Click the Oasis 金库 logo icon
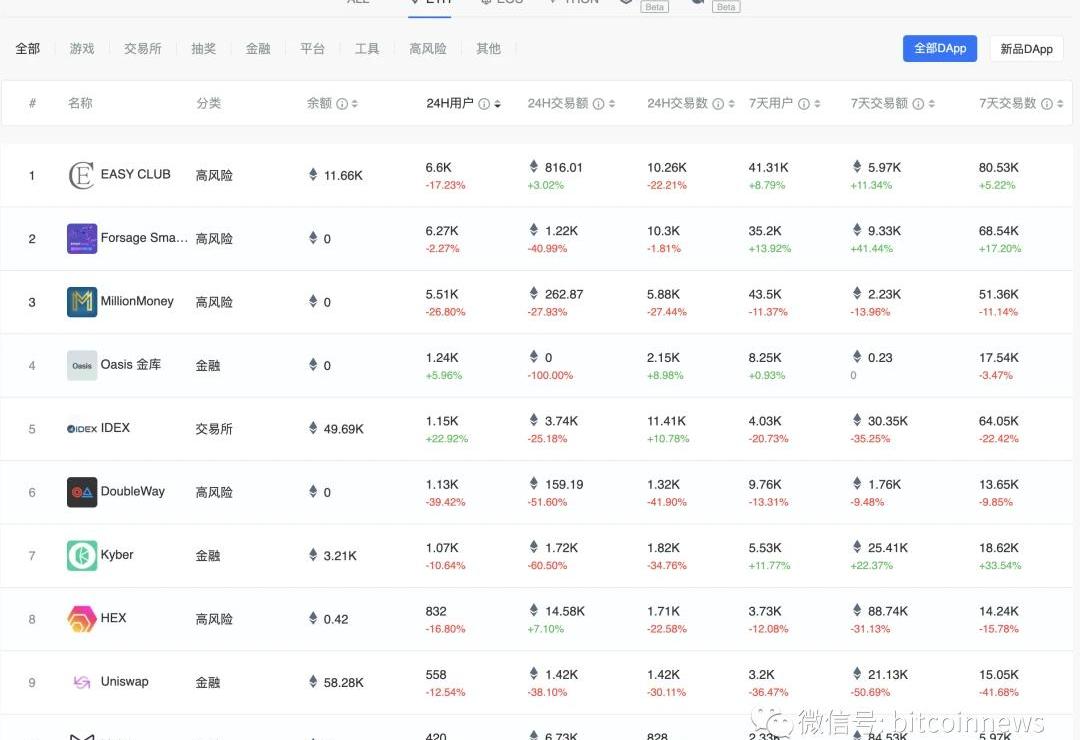 [x=82, y=365]
